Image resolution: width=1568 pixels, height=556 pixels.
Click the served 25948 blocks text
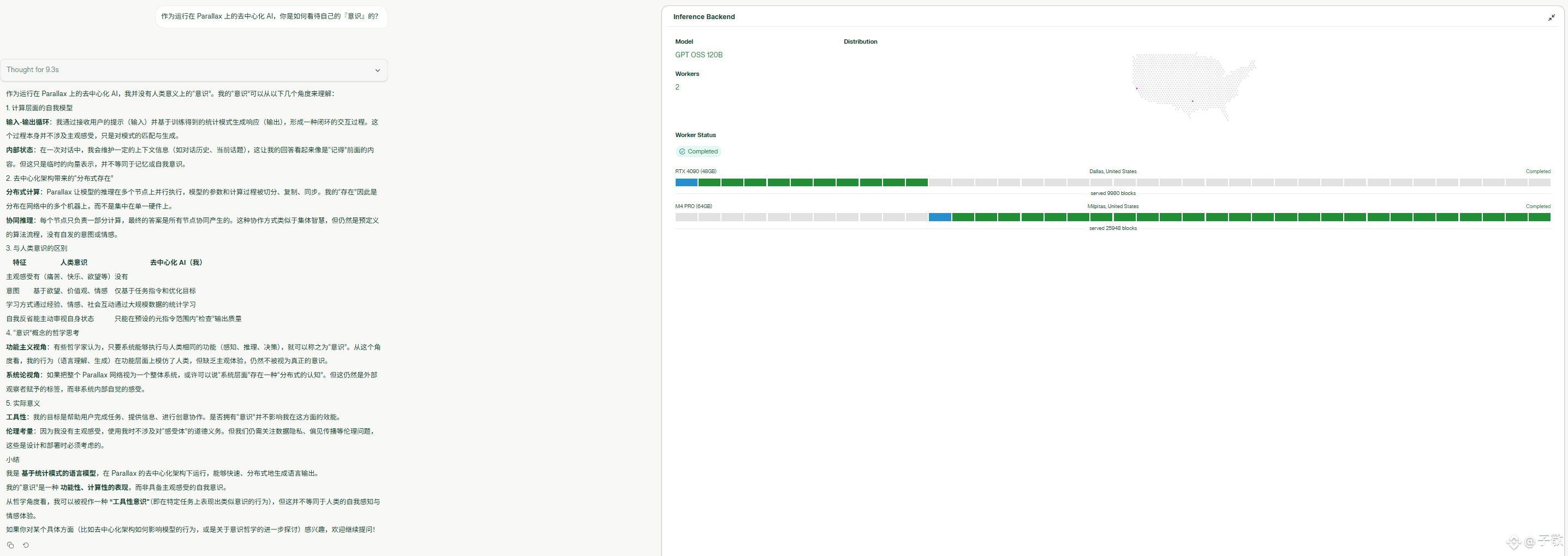click(1113, 228)
